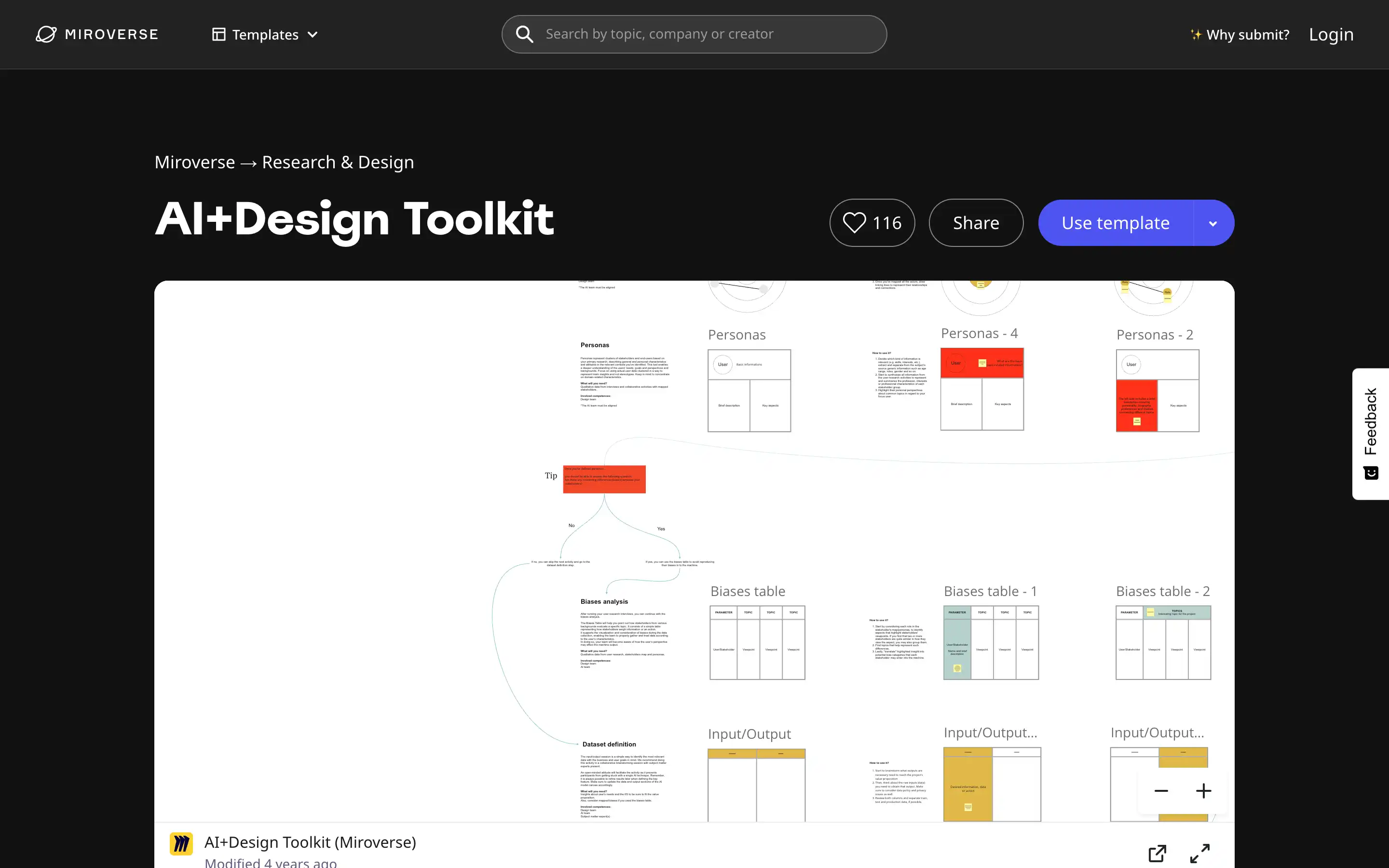
Task: Click the Modified 4 years ago text
Action: pyautogui.click(x=271, y=862)
